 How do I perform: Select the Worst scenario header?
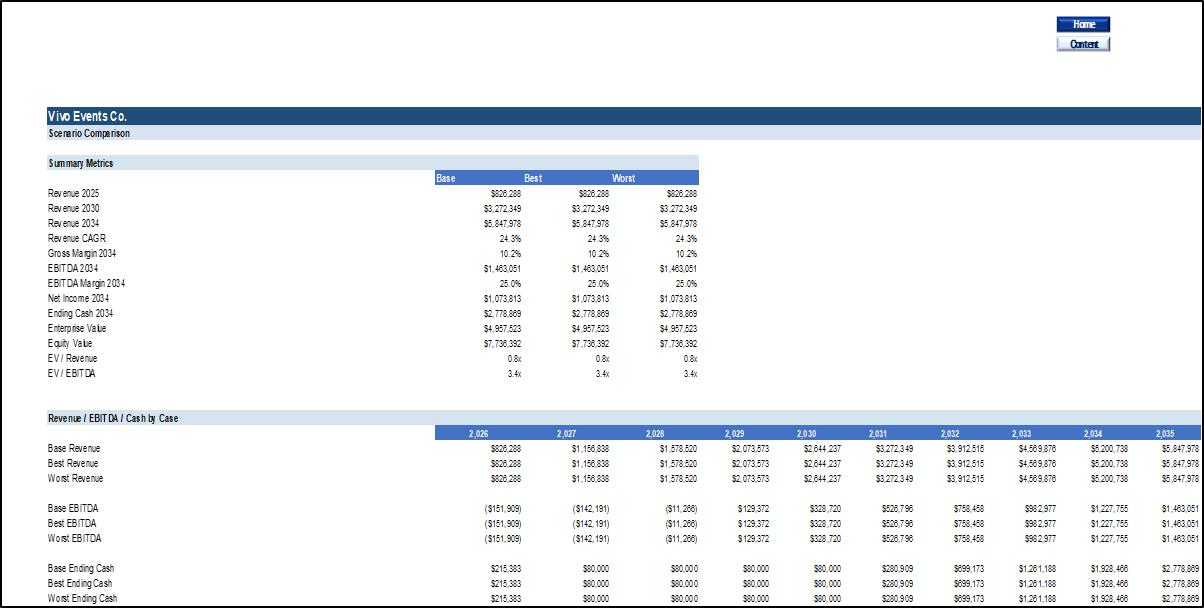(622, 177)
